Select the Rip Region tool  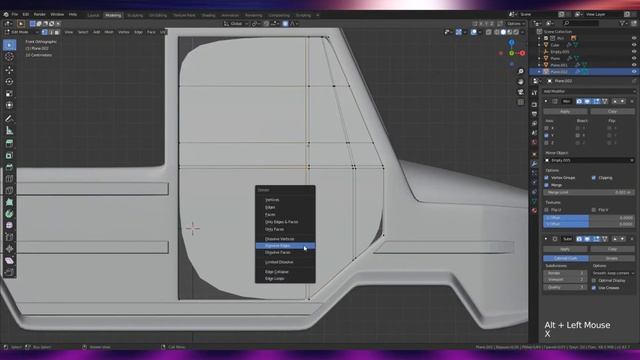9,272
